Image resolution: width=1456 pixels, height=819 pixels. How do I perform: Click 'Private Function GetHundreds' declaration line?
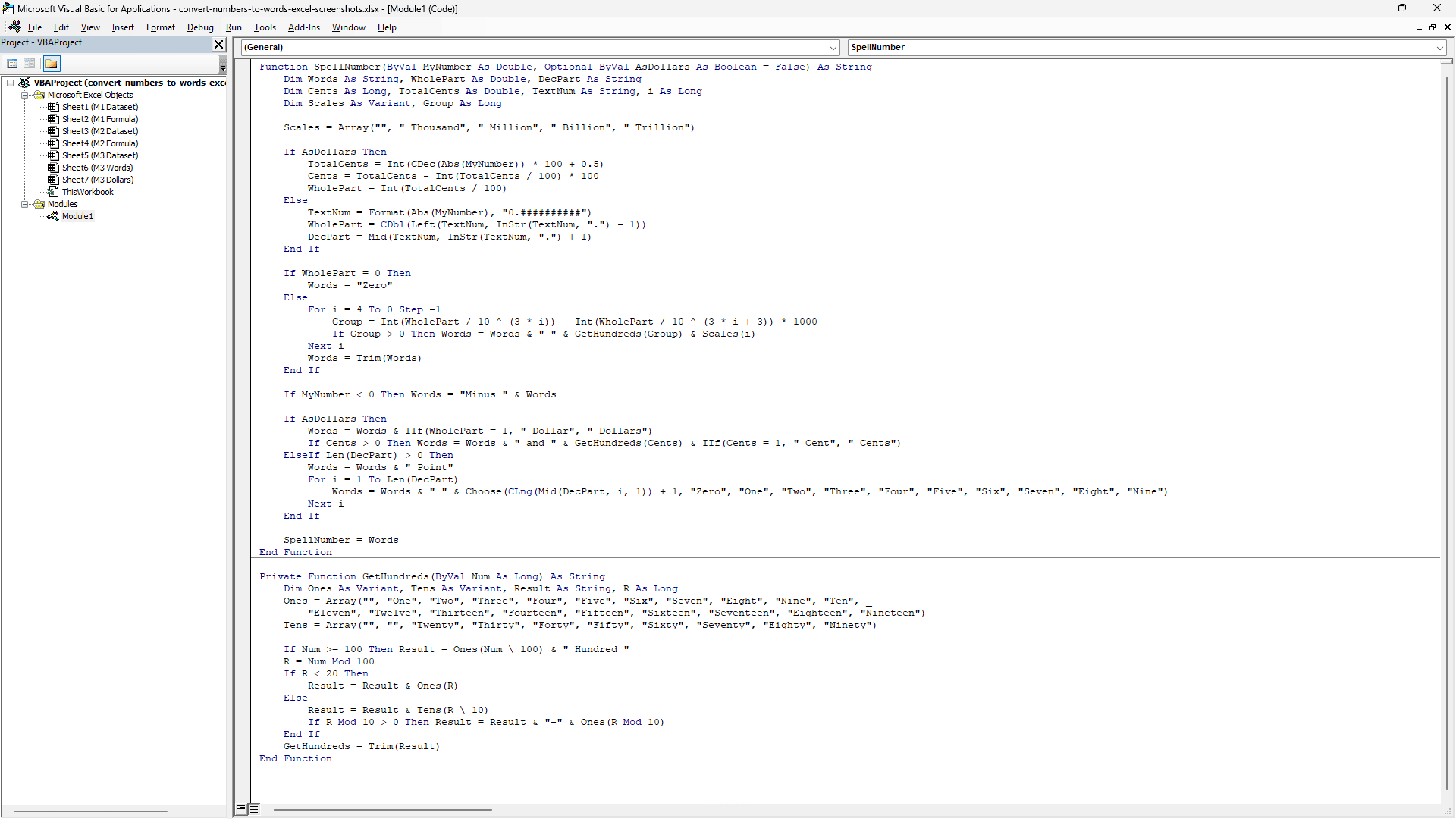click(432, 576)
